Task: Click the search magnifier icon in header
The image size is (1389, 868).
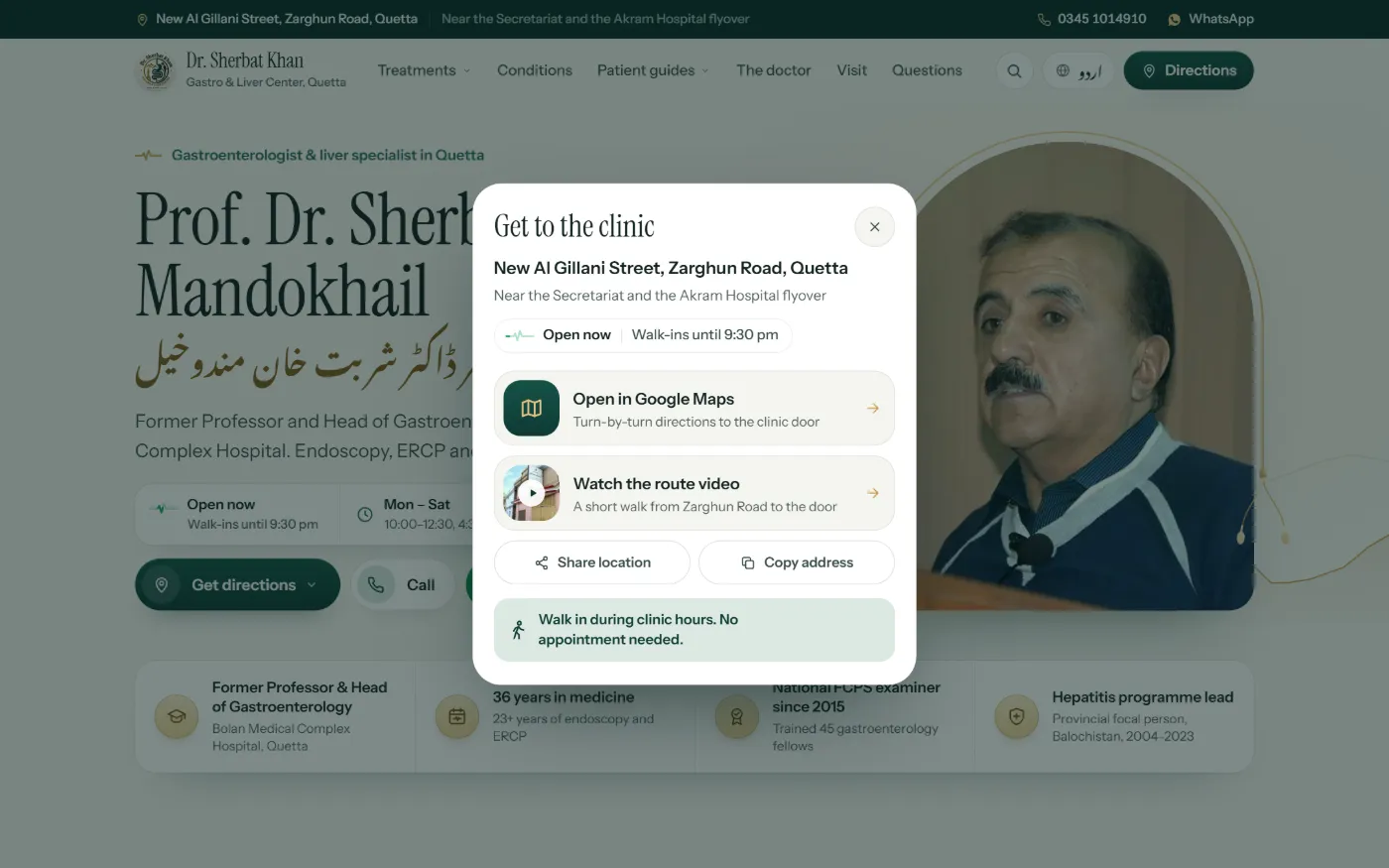Action: [1014, 70]
